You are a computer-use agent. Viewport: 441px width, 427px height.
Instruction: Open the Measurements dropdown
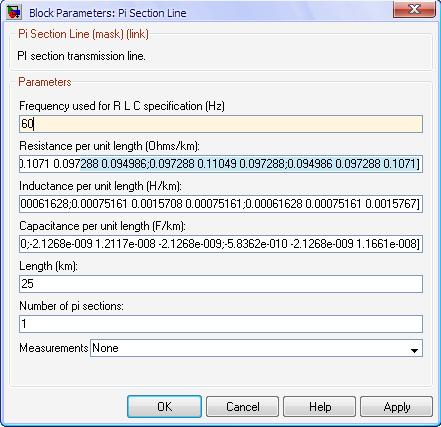[x=256, y=348]
